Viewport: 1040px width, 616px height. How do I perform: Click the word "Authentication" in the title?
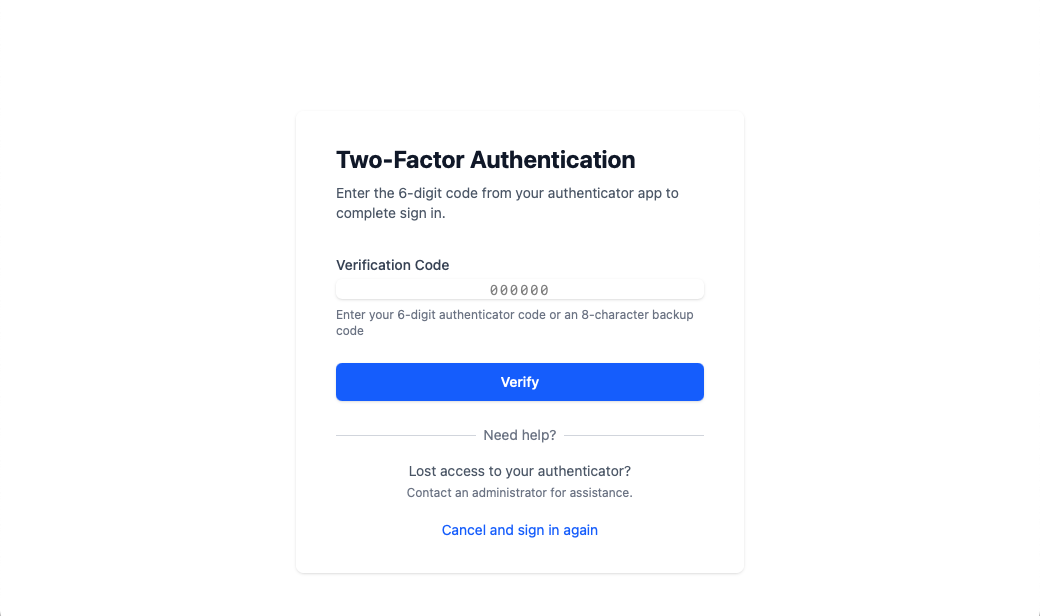[x=553, y=160]
